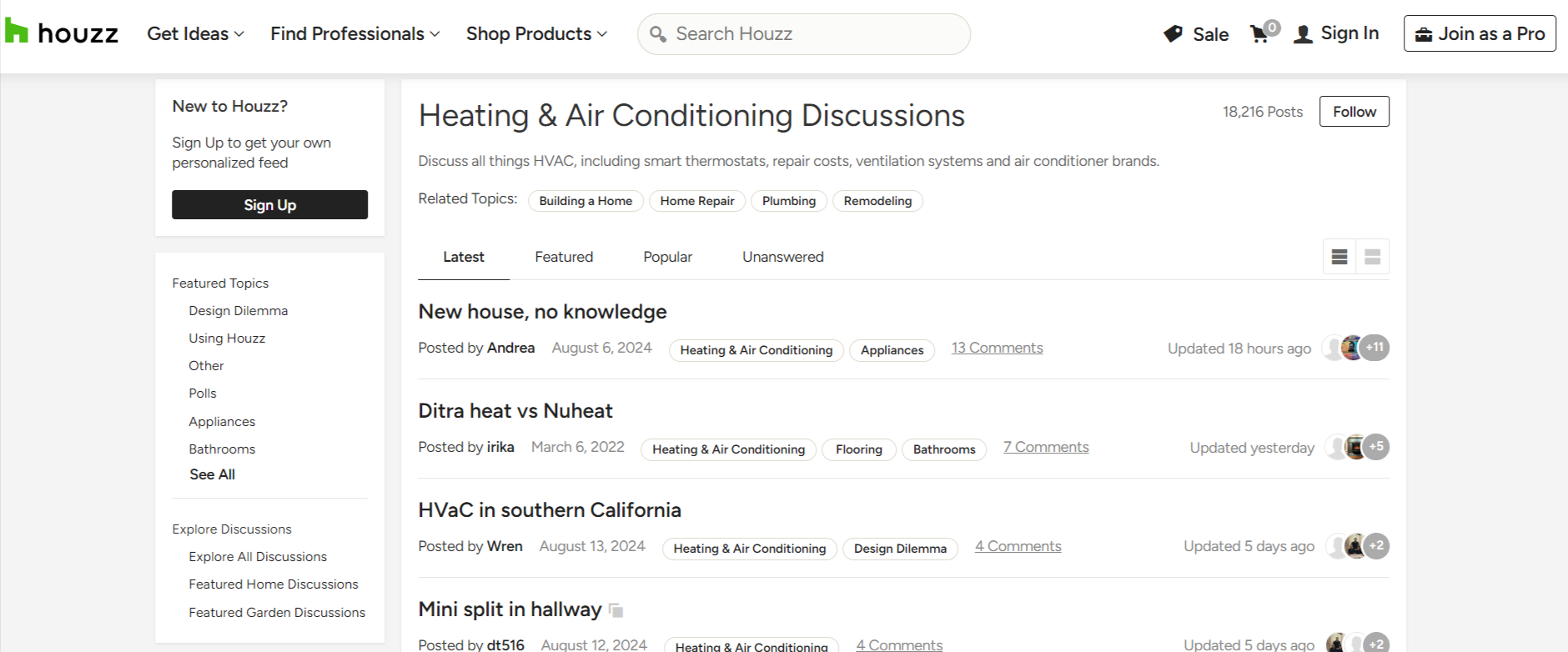This screenshot has height=652, width=1568.
Task: Switch to compact list view icon
Action: point(1339,257)
